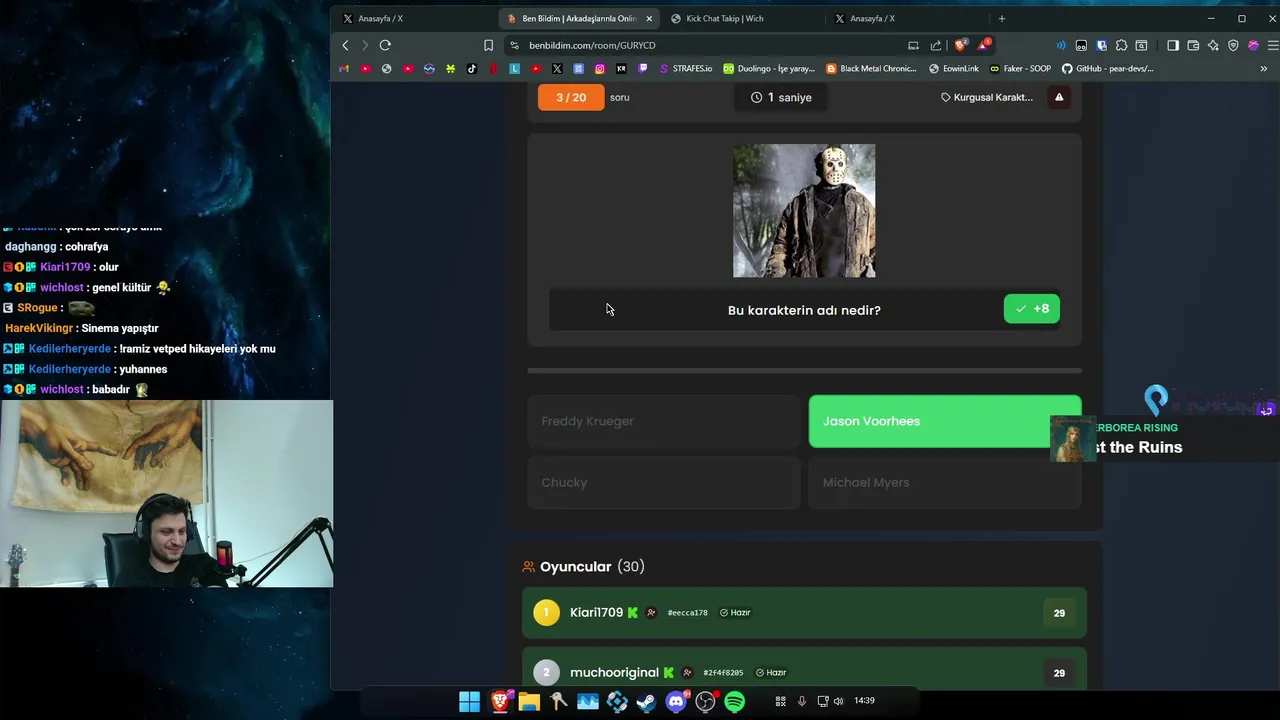Open the GitHub pear-devs bookmark
1280x720 pixels.
1108,69
